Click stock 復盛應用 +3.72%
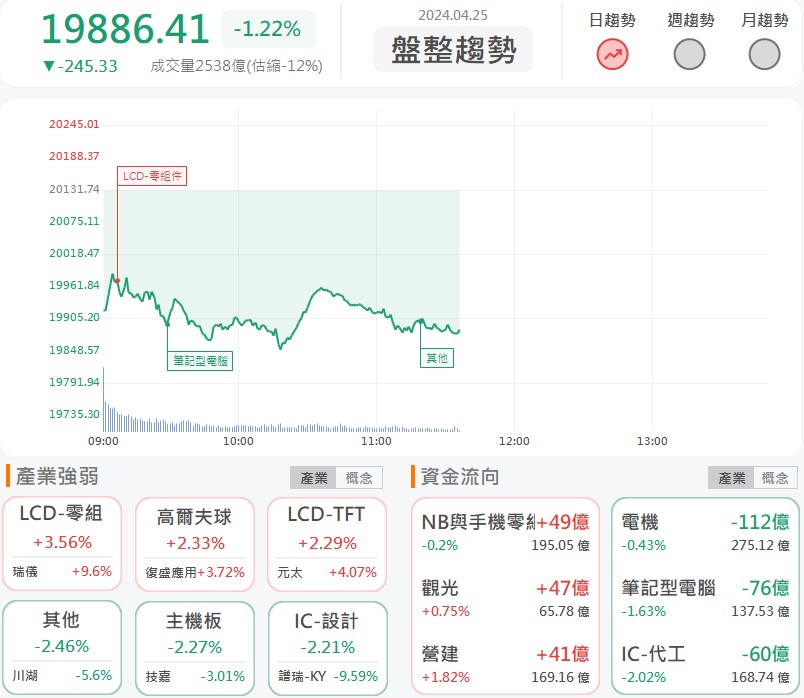The image size is (804, 698). point(195,572)
